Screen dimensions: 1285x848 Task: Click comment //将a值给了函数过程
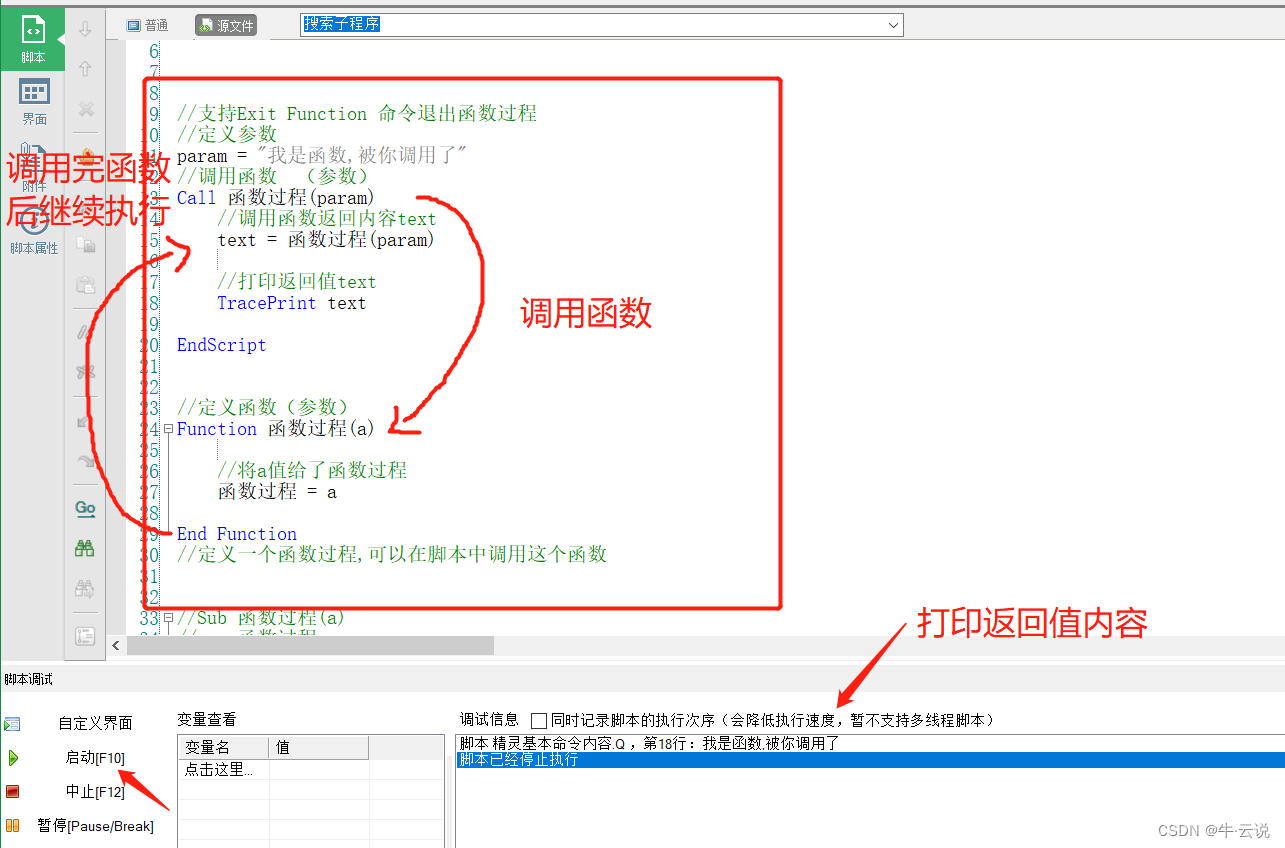(312, 471)
